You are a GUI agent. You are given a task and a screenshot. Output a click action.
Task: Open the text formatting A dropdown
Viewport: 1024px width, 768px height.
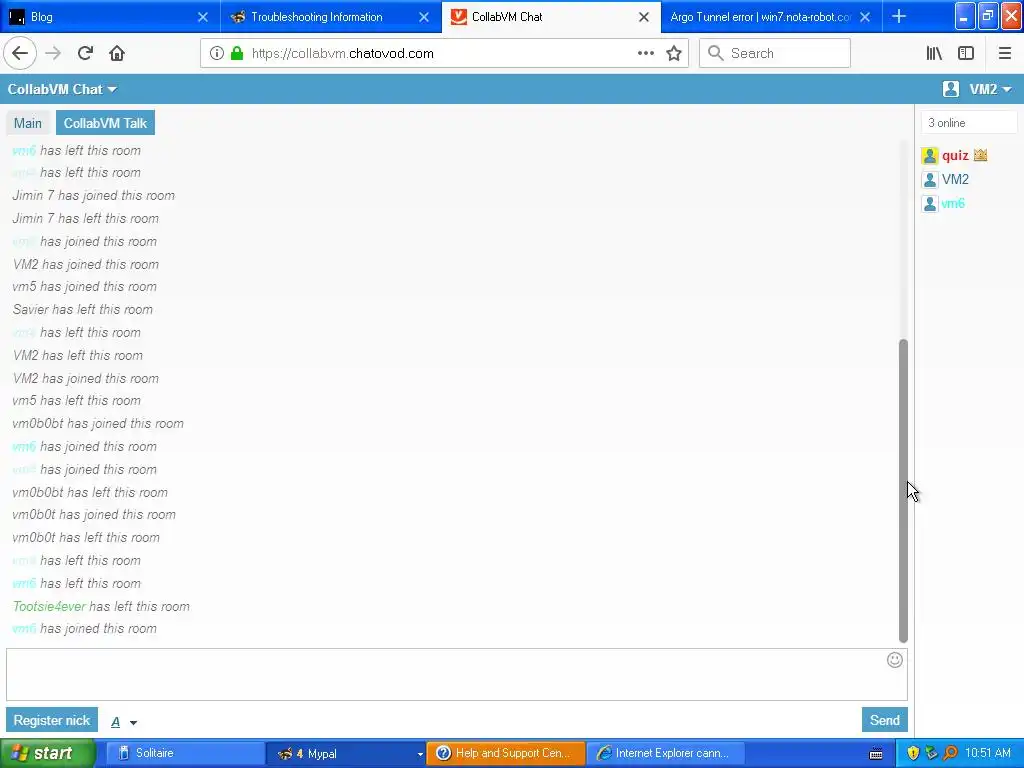click(x=123, y=722)
